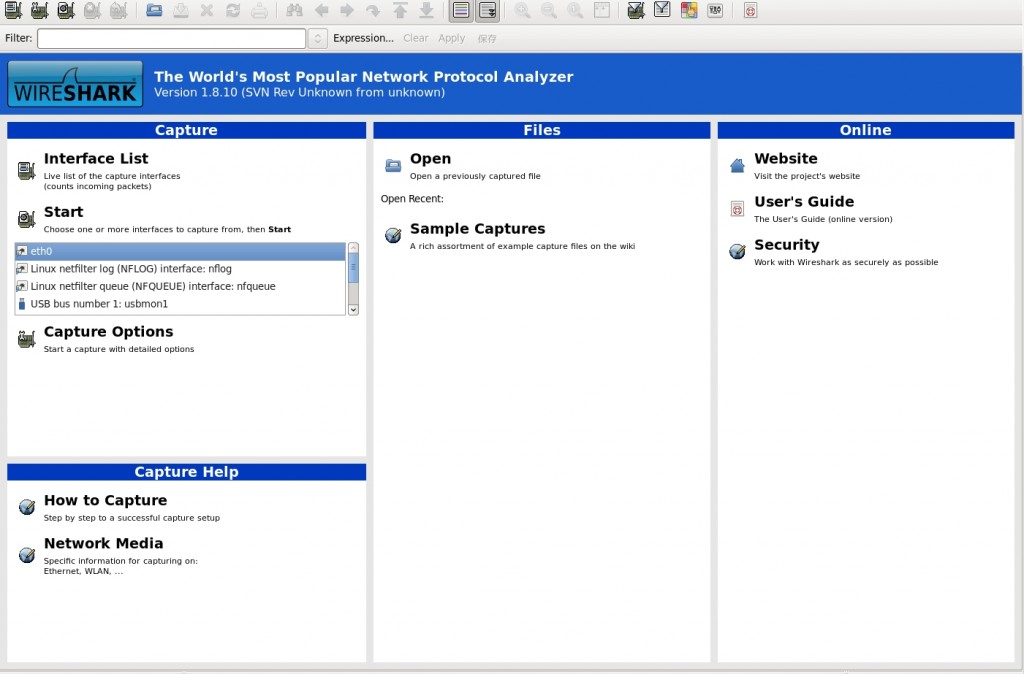The width and height of the screenshot is (1024, 674).
Task: Click the Clear filter button
Action: 415,39
